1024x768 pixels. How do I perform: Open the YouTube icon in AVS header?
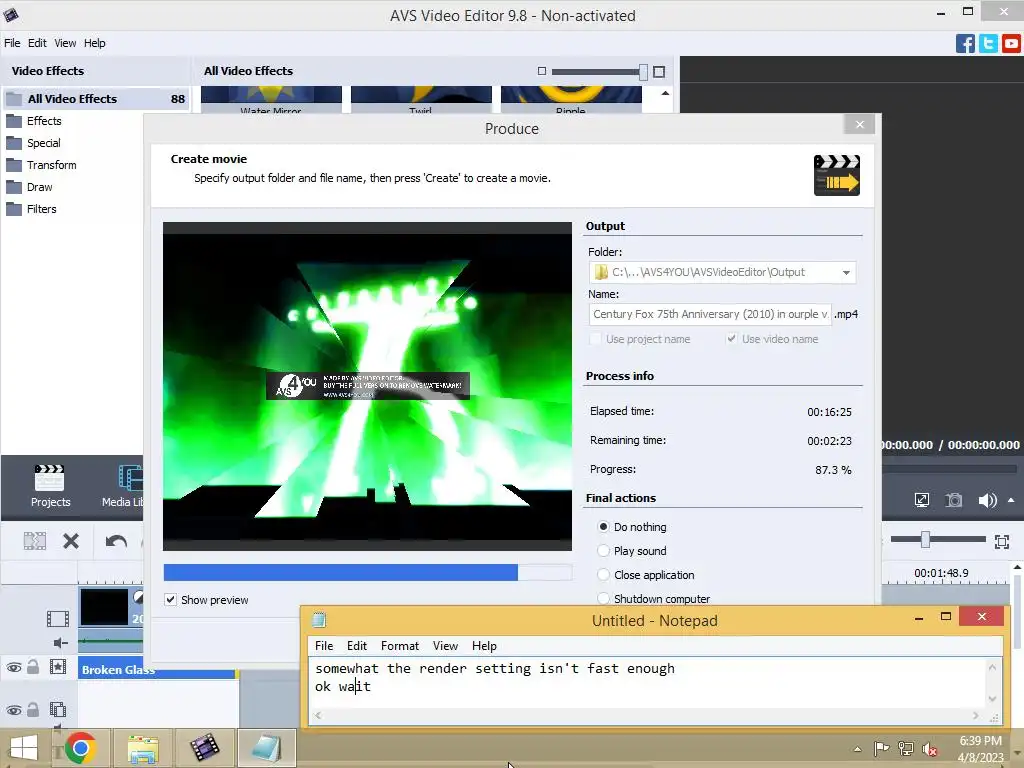tap(1011, 44)
